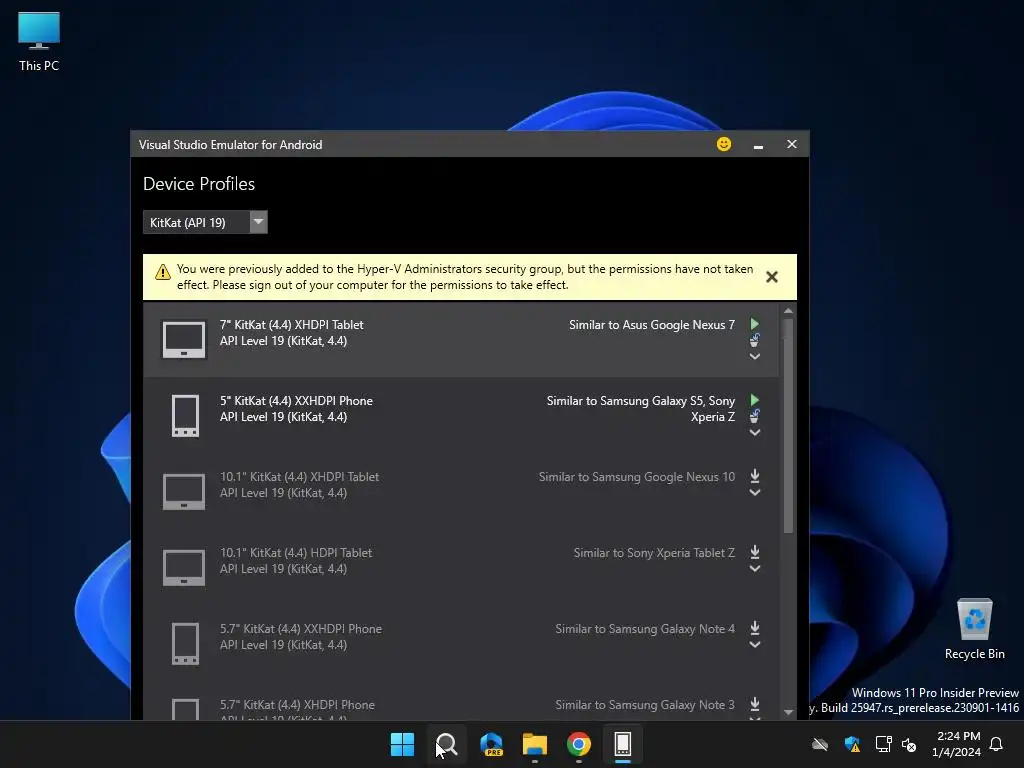Click "Similar to Samsung Galaxy Note 4" text

pyautogui.click(x=645, y=629)
